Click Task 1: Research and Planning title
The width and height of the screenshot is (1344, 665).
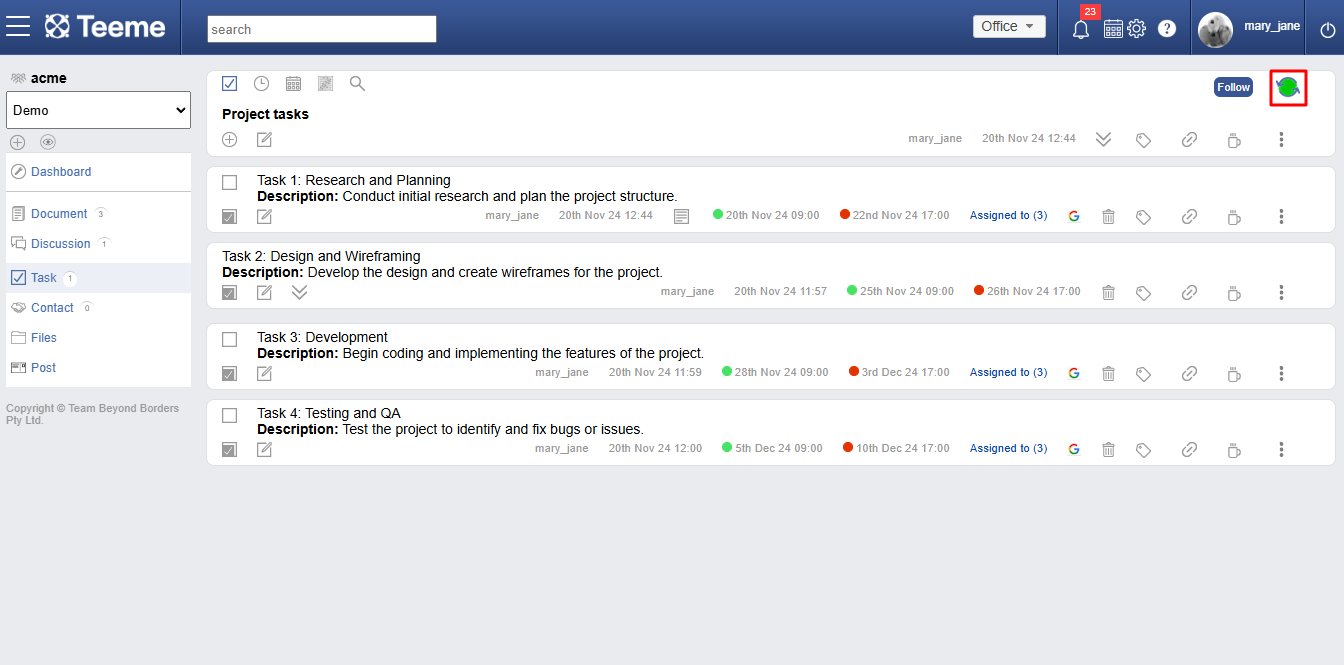coord(354,180)
